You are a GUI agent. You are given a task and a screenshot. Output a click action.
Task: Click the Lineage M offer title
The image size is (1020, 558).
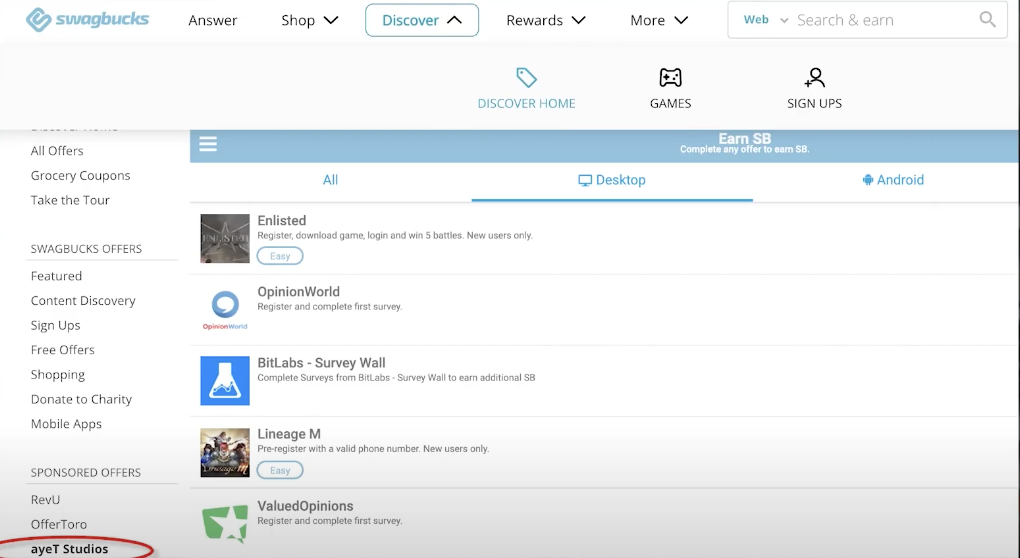(x=289, y=434)
